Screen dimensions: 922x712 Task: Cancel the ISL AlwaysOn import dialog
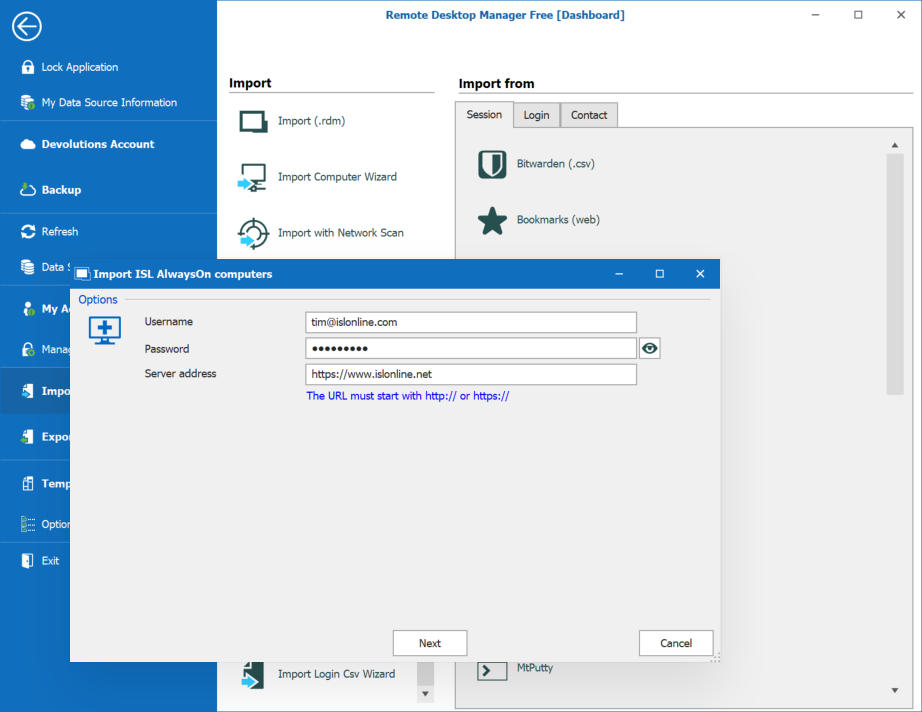coord(676,643)
